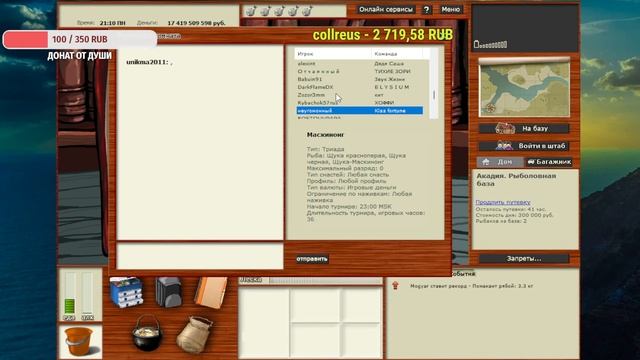Click the progress bar above the keepnet grid

click(x=325, y=280)
